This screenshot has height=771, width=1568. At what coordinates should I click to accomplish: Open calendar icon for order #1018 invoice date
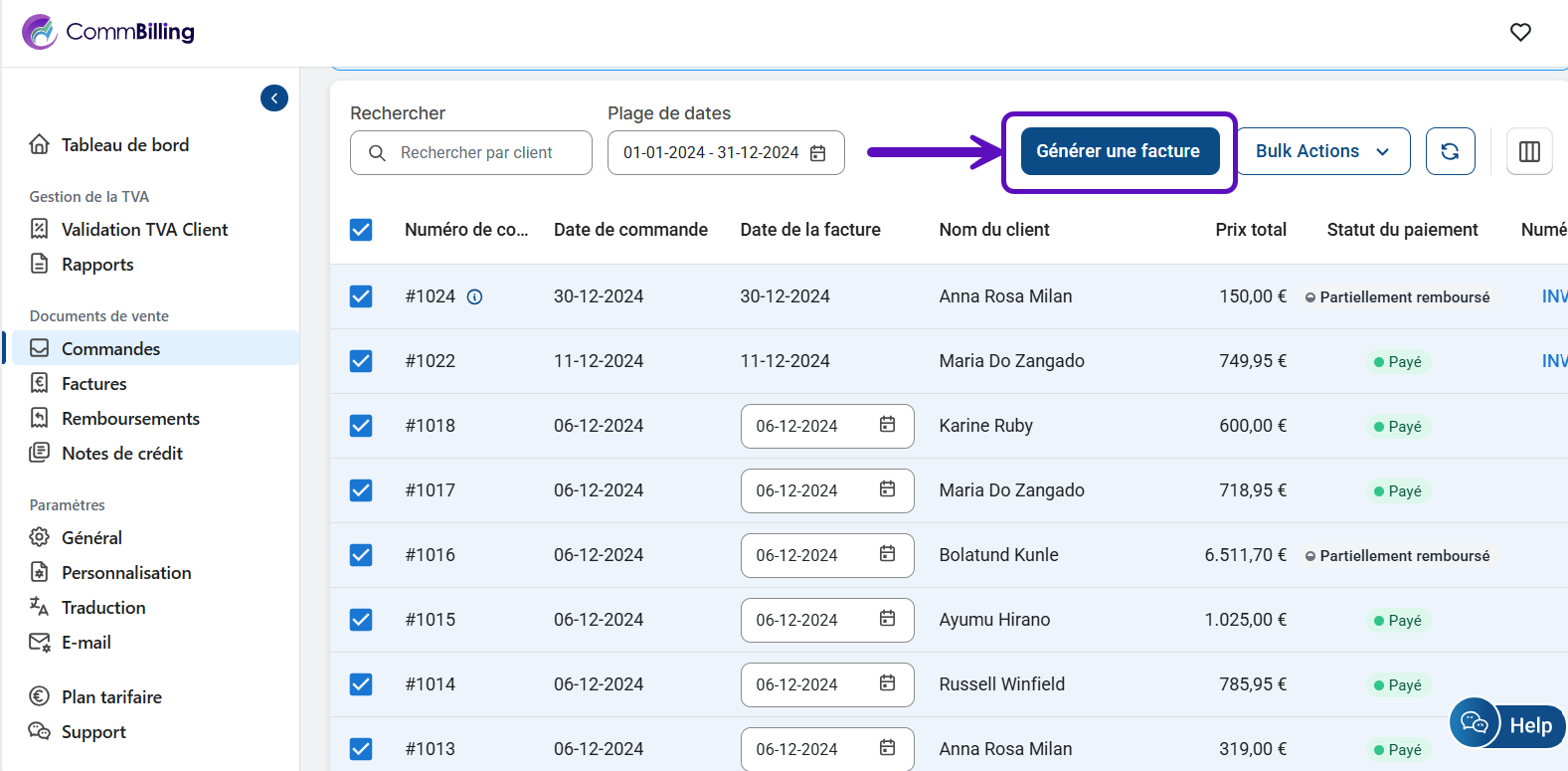887,425
